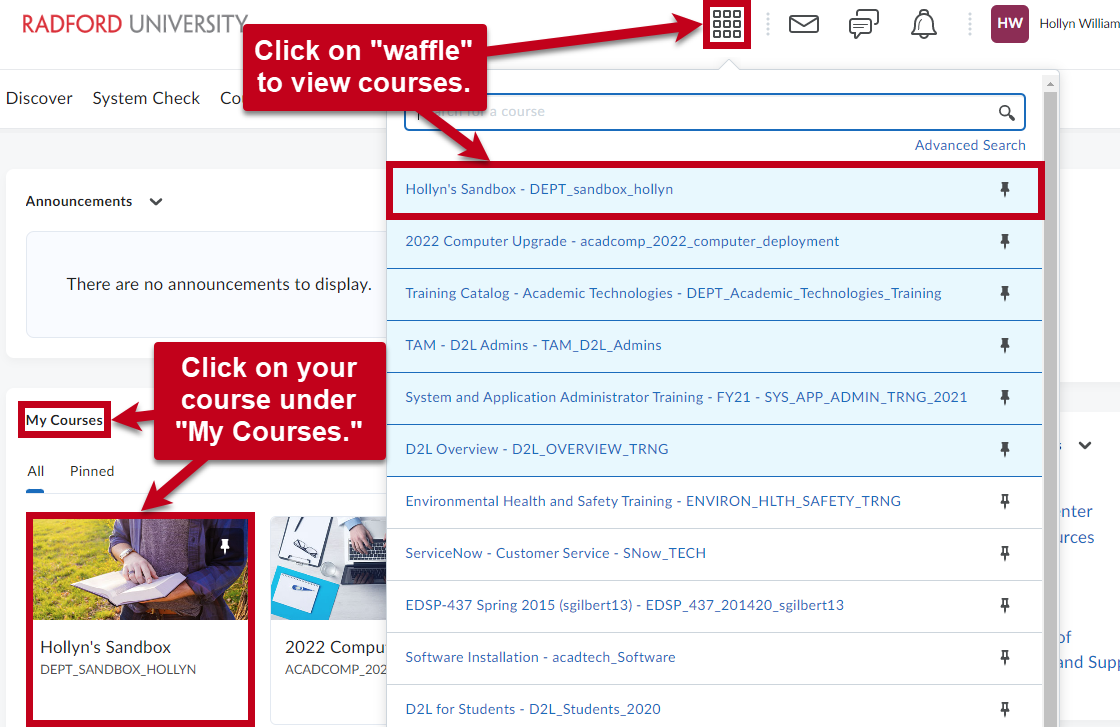Image resolution: width=1120 pixels, height=727 pixels.
Task: Click Radford University logo
Action: pyautogui.click(x=134, y=24)
